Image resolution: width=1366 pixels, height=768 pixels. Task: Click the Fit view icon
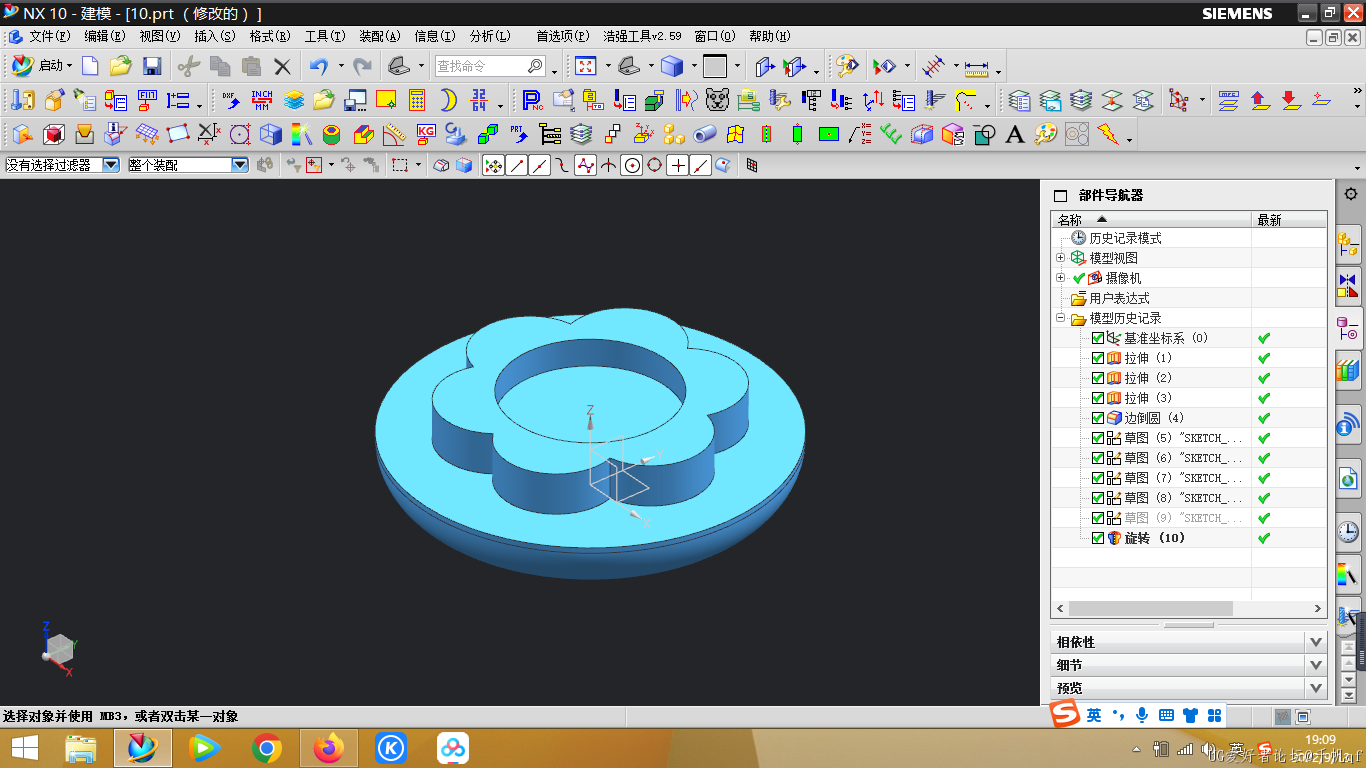point(586,66)
